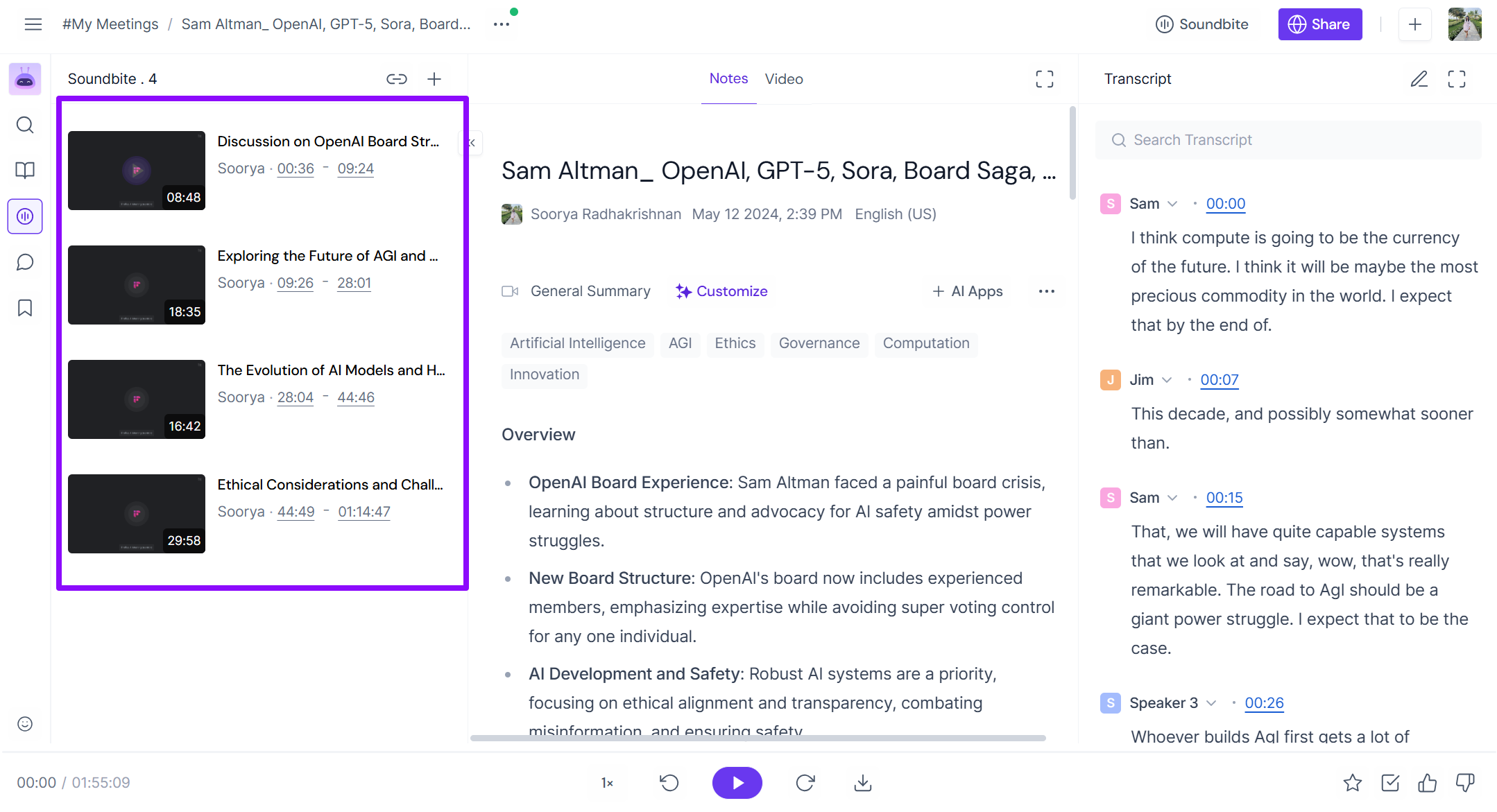Jump to transcript timestamp 00:15

[1224, 498]
